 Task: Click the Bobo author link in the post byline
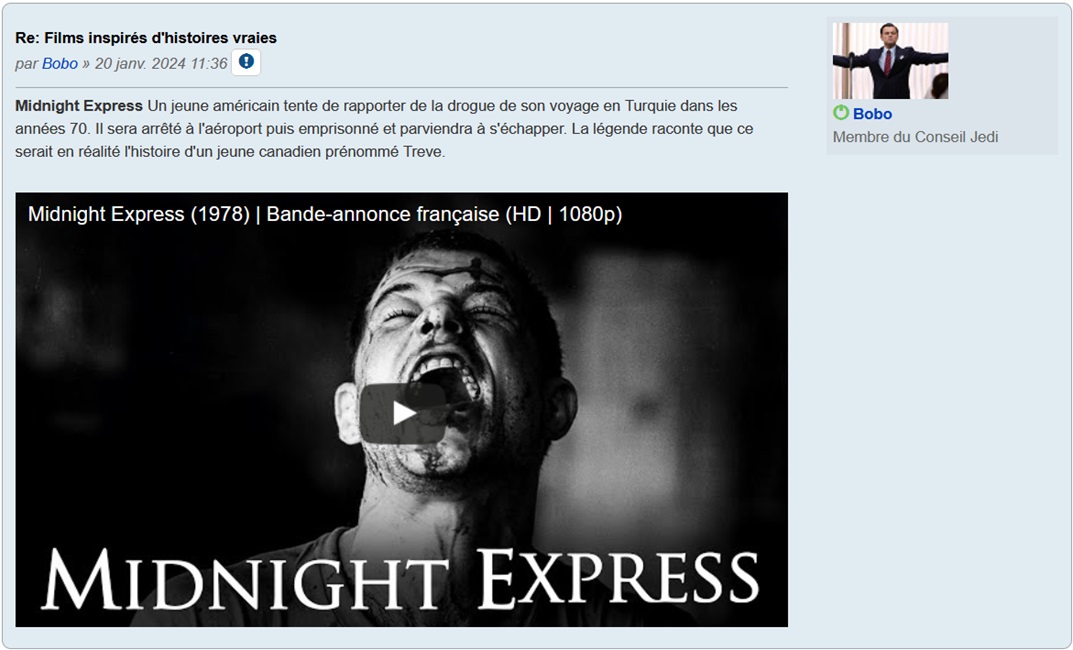click(x=60, y=64)
